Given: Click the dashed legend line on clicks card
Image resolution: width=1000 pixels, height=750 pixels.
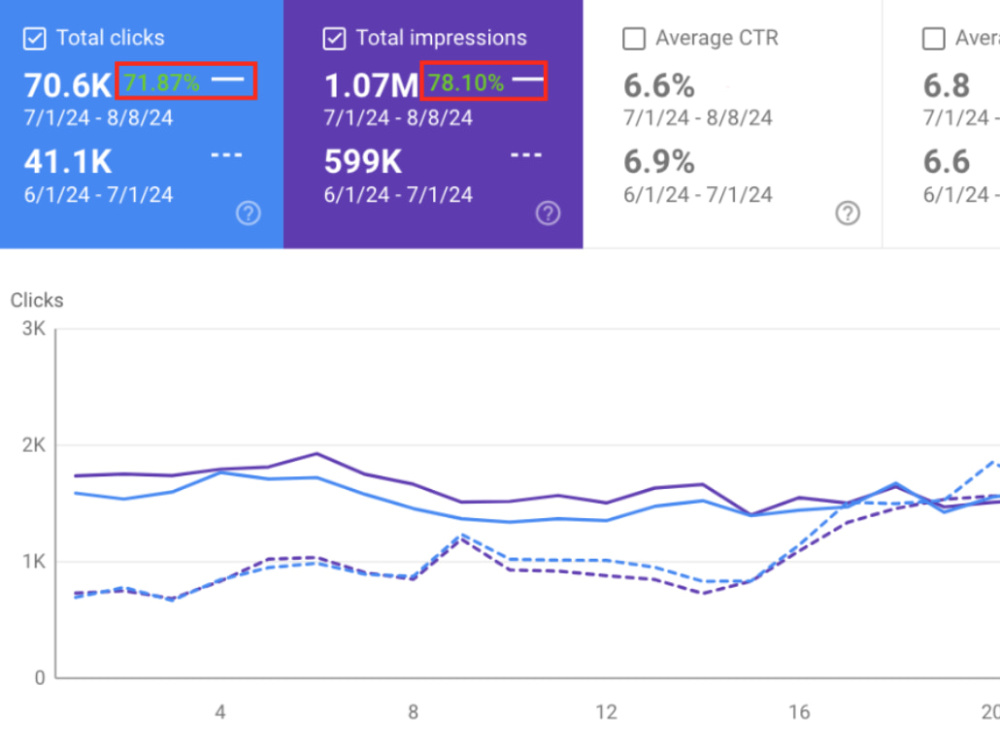Looking at the screenshot, I should point(227,155).
